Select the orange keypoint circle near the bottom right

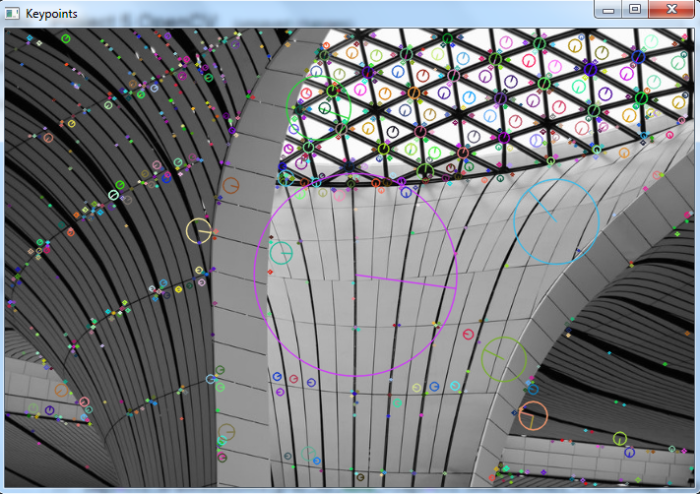(x=533, y=415)
